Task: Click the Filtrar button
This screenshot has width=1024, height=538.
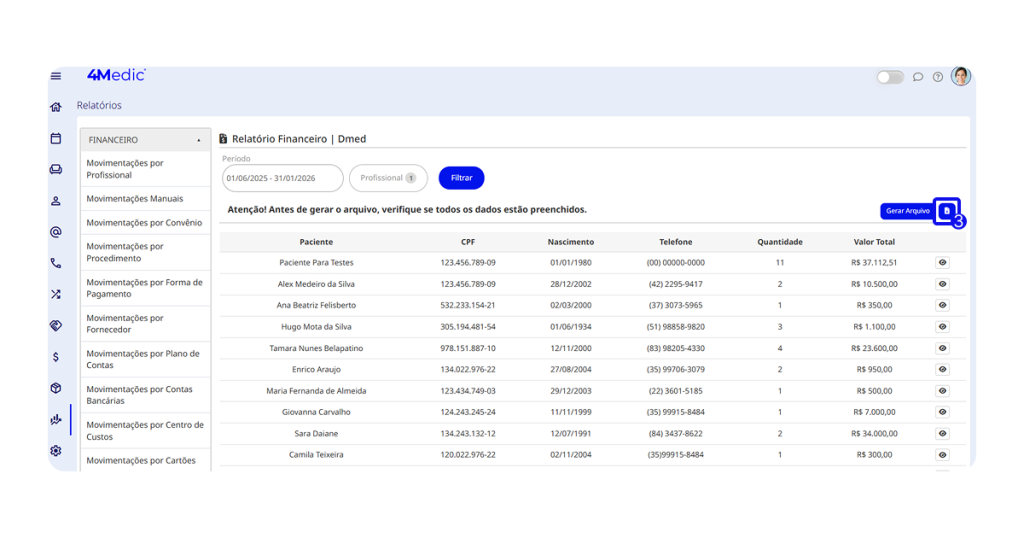Action: point(461,178)
